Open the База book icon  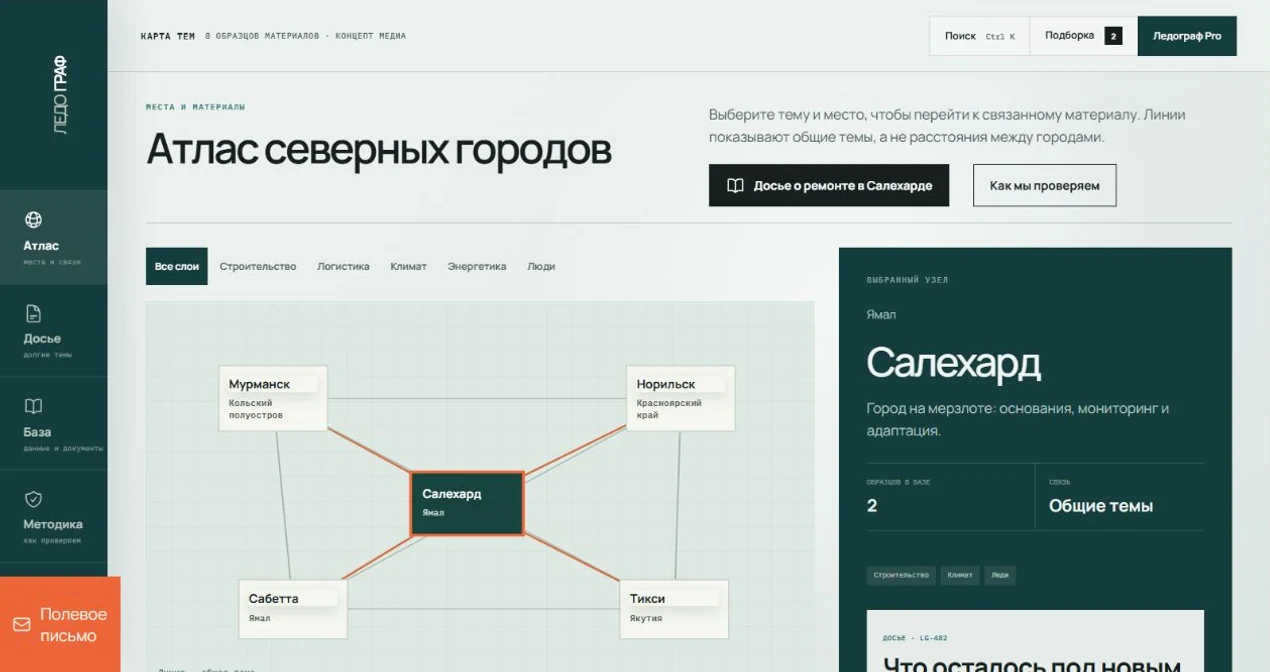[x=33, y=406]
